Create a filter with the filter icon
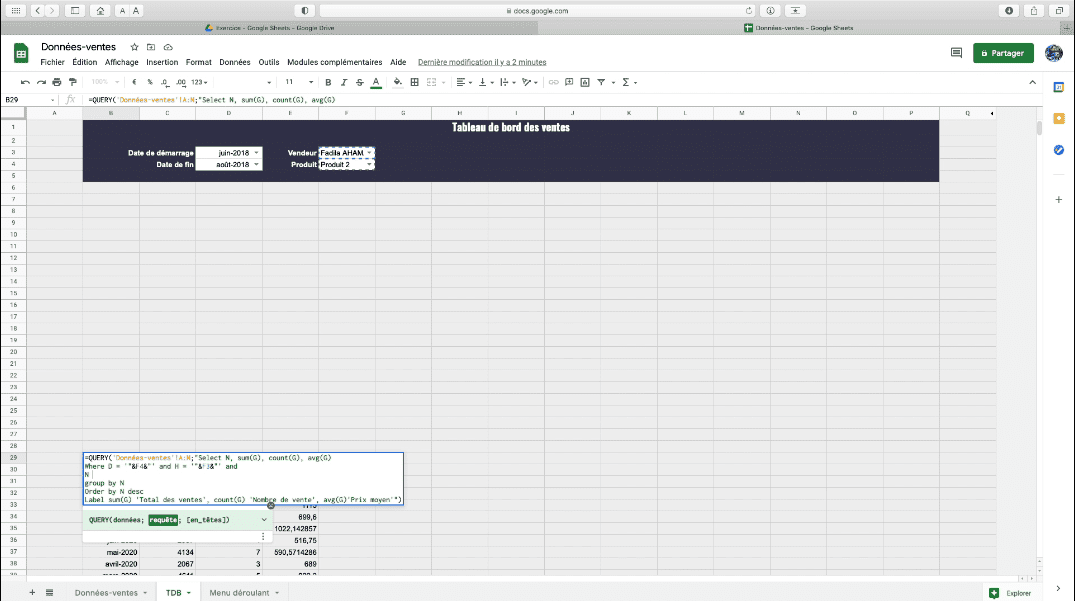This screenshot has width=1075, height=601. coord(599,82)
